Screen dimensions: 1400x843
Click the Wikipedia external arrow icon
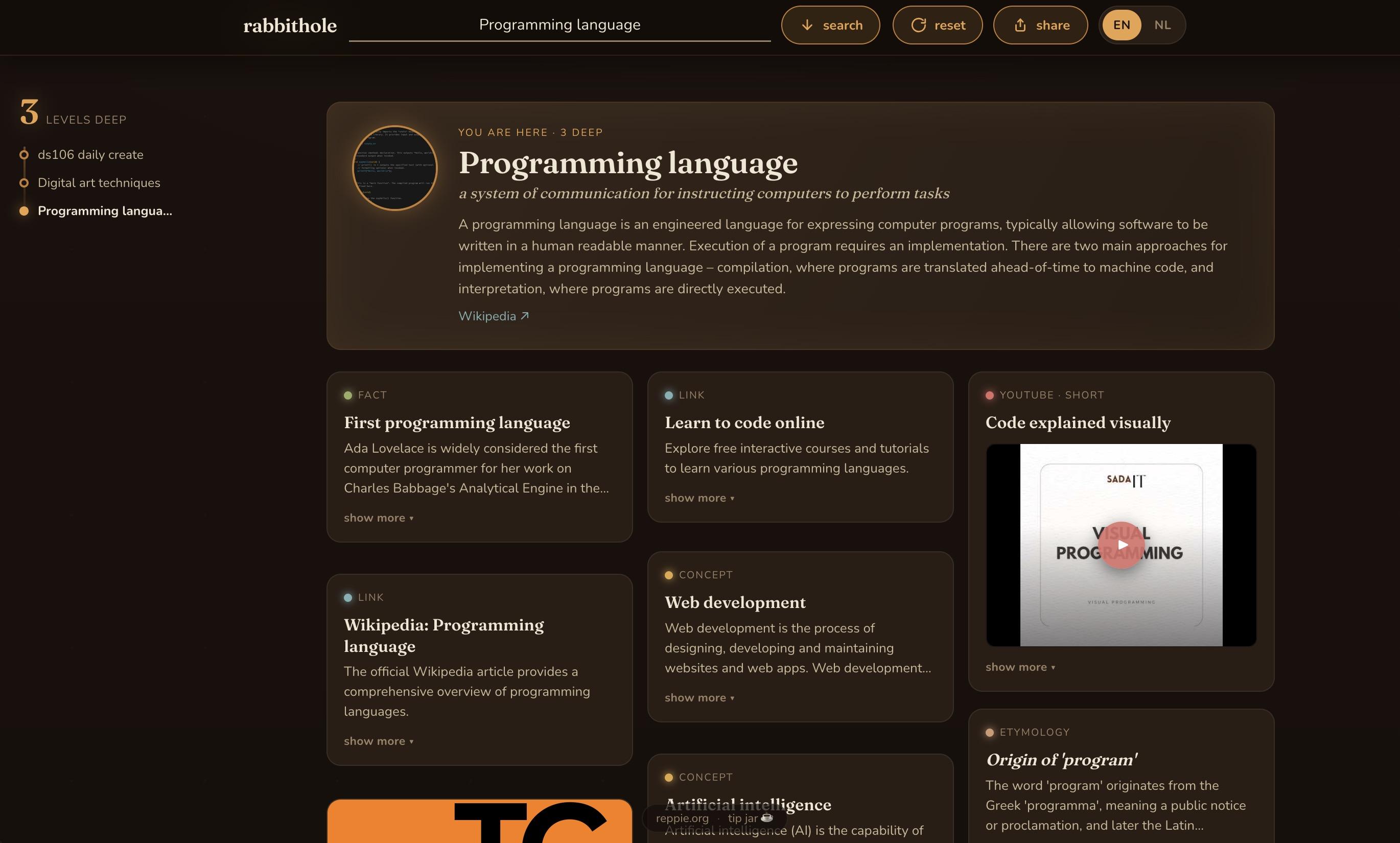point(525,316)
